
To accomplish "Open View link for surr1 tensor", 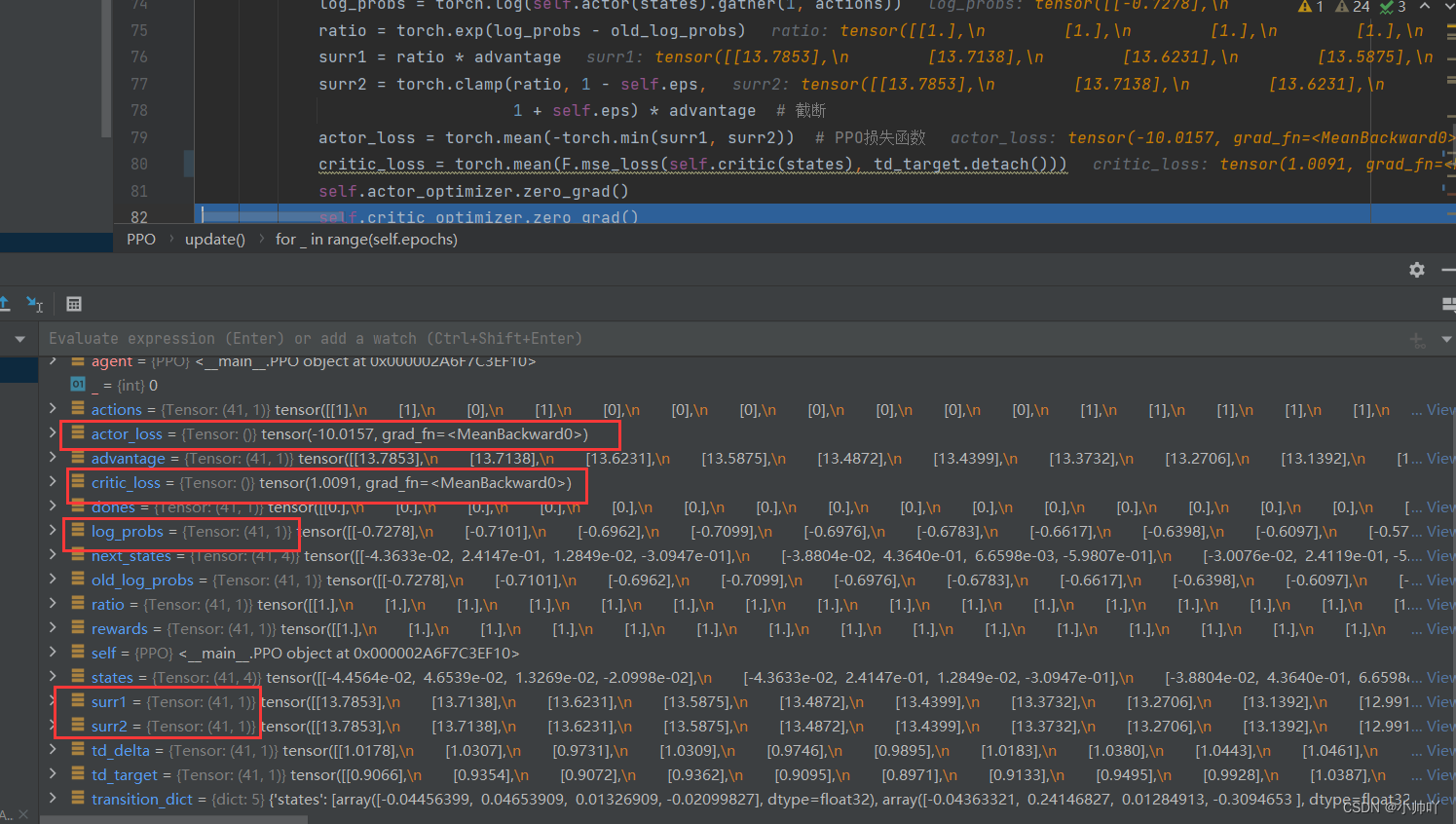I will pyautogui.click(x=1441, y=701).
